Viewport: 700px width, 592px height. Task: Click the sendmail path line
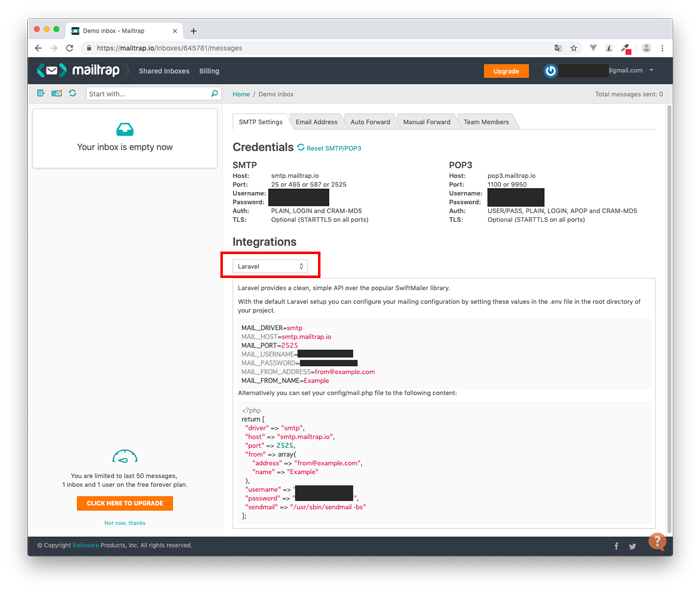(x=305, y=507)
